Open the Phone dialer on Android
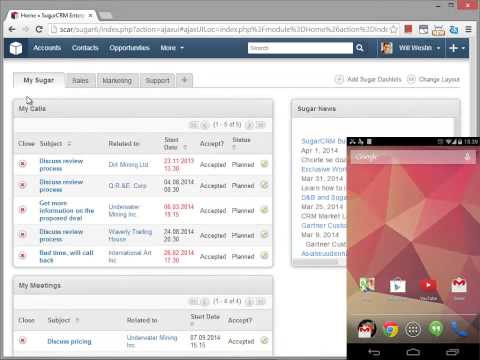 pyautogui.click(x=459, y=329)
